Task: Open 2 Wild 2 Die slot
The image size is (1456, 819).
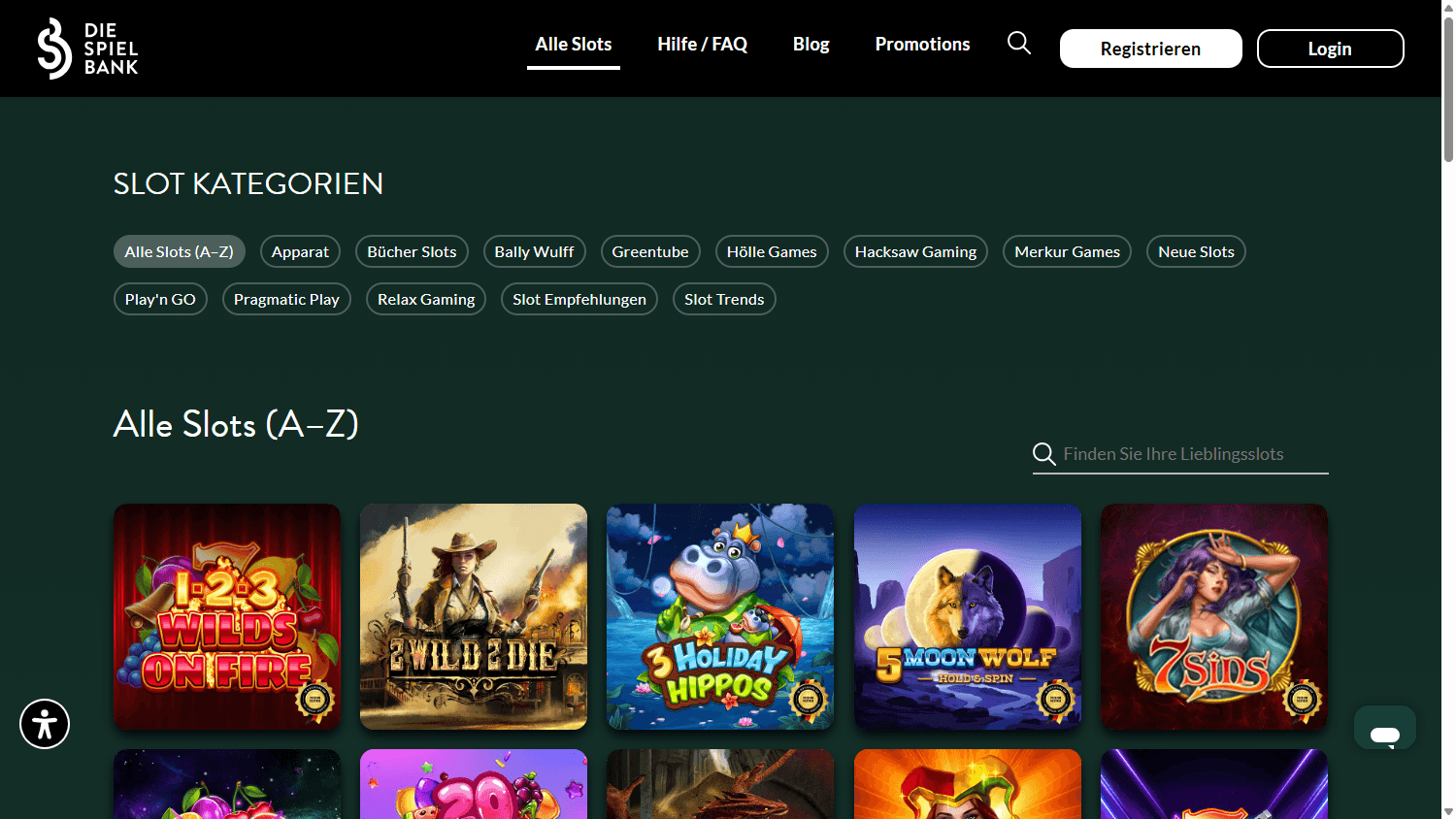Action: [x=474, y=616]
